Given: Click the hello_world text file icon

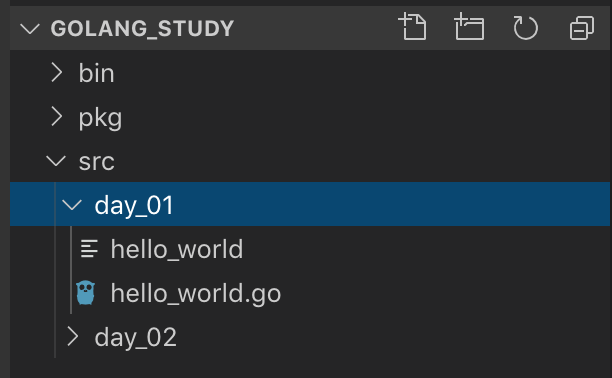Looking at the screenshot, I should (x=89, y=249).
